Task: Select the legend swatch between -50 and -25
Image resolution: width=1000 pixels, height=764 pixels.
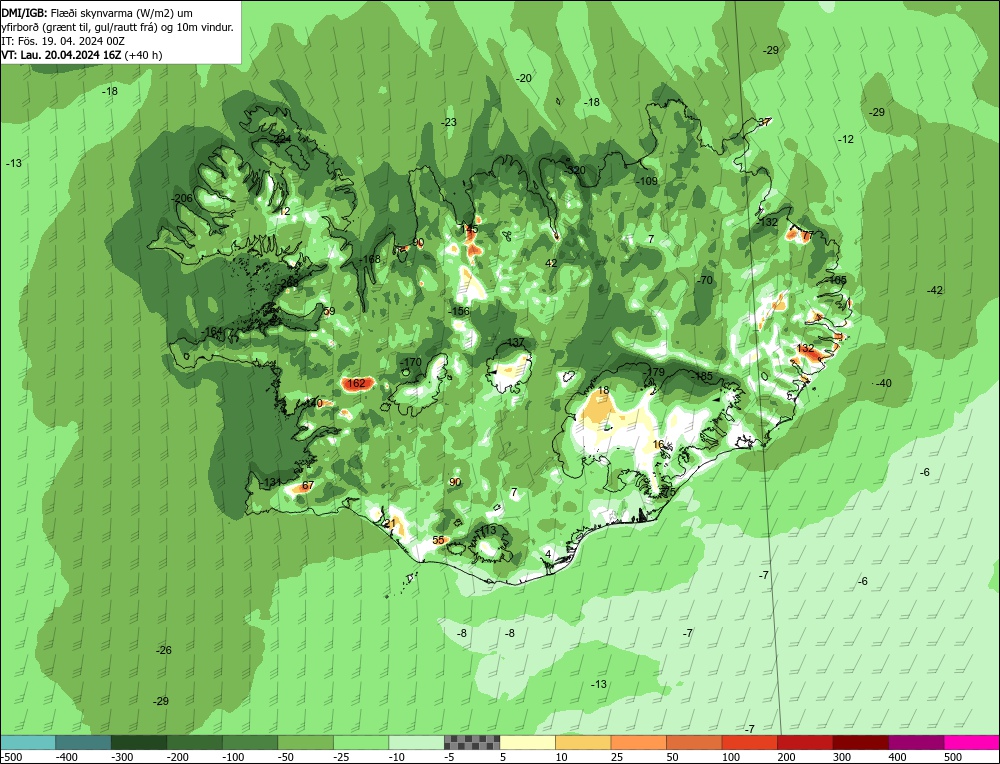Action: (305, 742)
